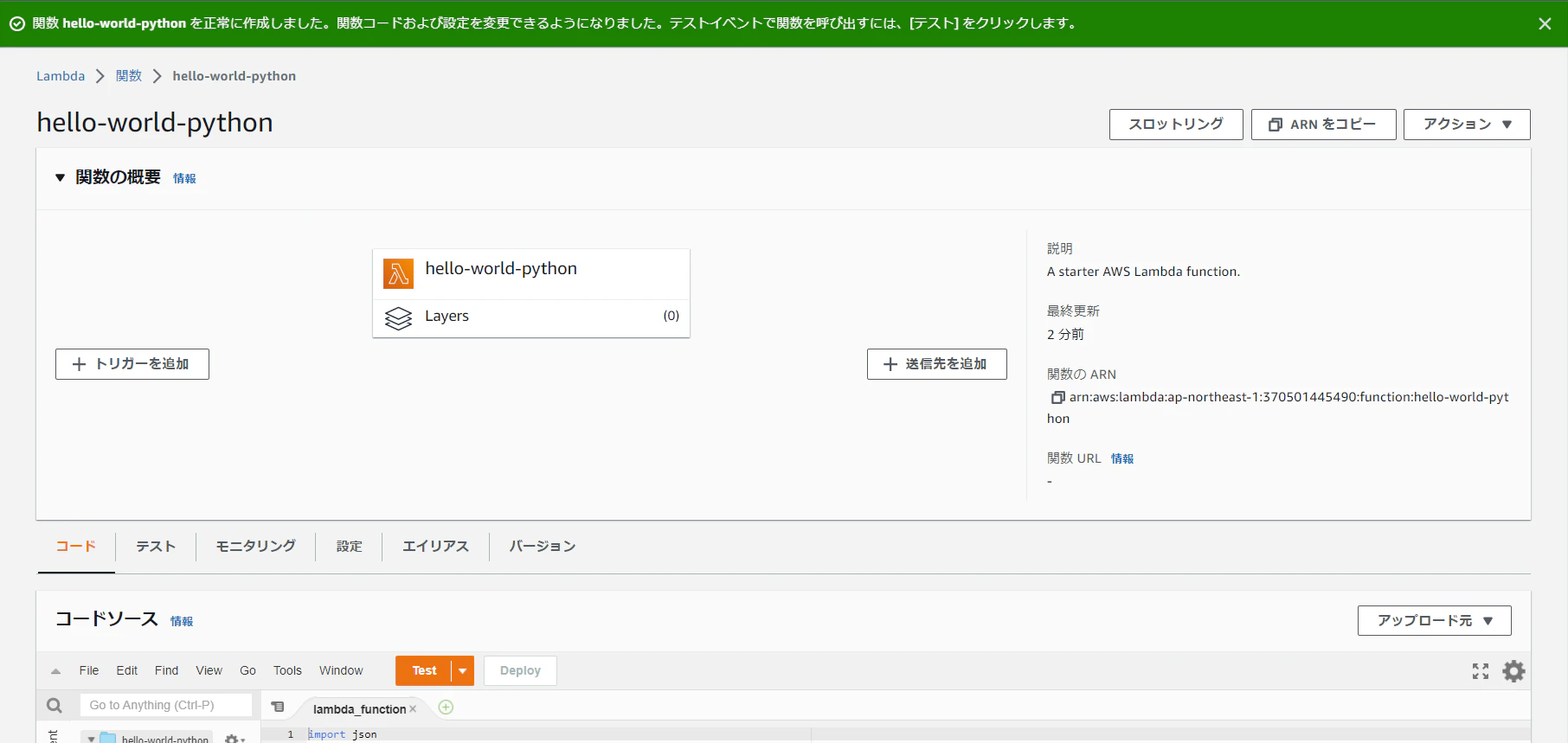This screenshot has height=743, width=1568.
Task: Open 情報 link next to コードソース
Action: pos(182,621)
